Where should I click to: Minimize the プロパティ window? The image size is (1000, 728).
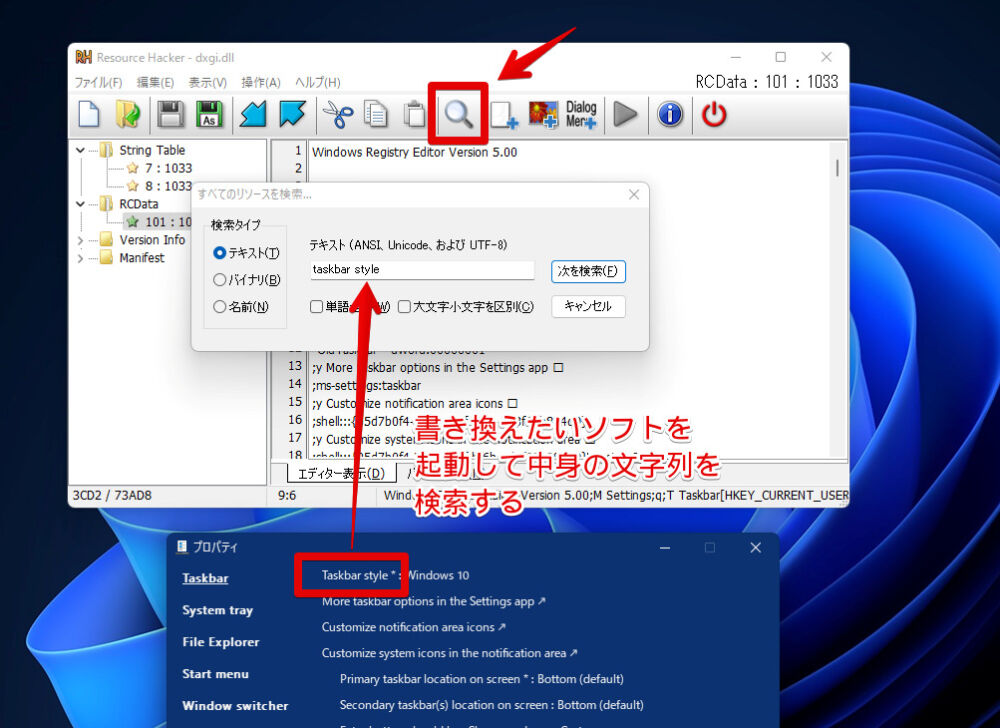(665, 548)
